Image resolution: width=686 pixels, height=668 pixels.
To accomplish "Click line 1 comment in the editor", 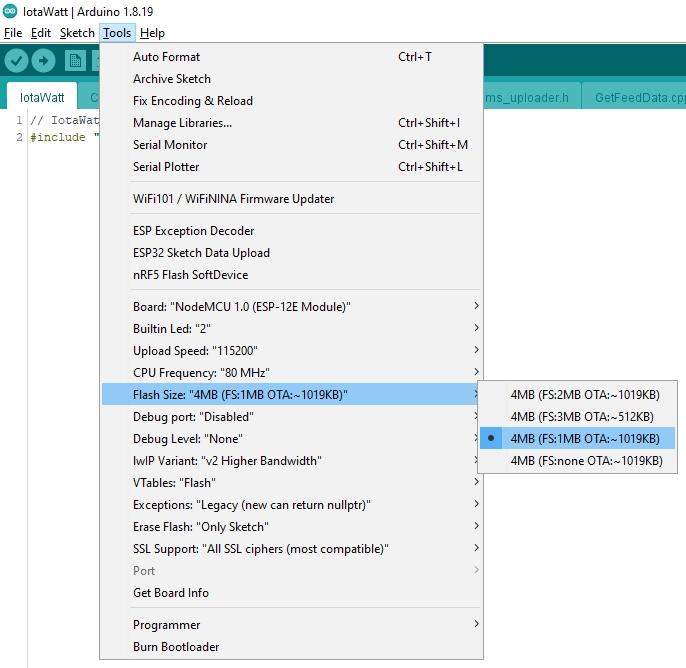I will pyautogui.click(x=64, y=120).
